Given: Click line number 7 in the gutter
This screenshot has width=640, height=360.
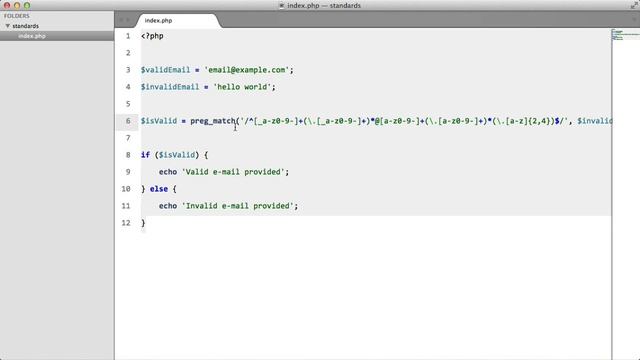Looking at the screenshot, I should tap(128, 138).
